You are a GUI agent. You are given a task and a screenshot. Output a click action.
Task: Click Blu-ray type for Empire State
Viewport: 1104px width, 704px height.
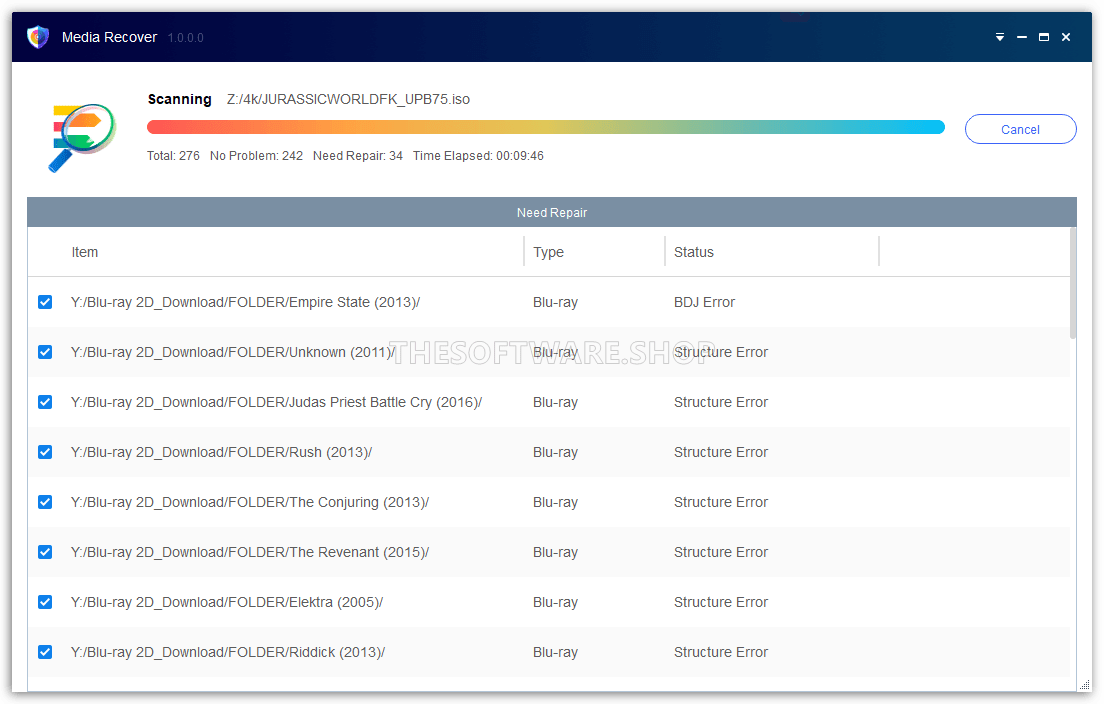(555, 302)
